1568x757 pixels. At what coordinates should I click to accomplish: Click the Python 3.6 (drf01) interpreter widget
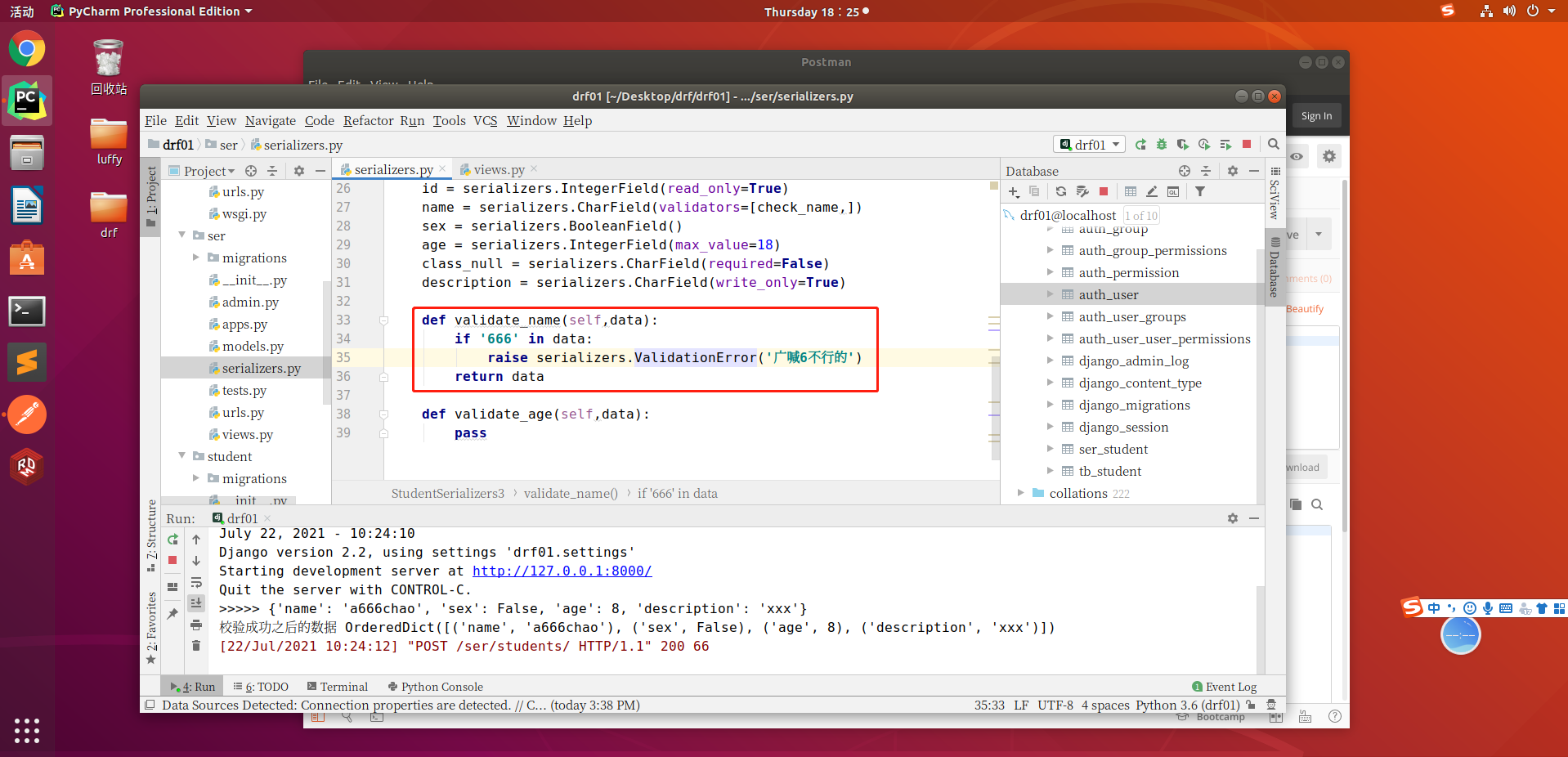pos(1188,705)
